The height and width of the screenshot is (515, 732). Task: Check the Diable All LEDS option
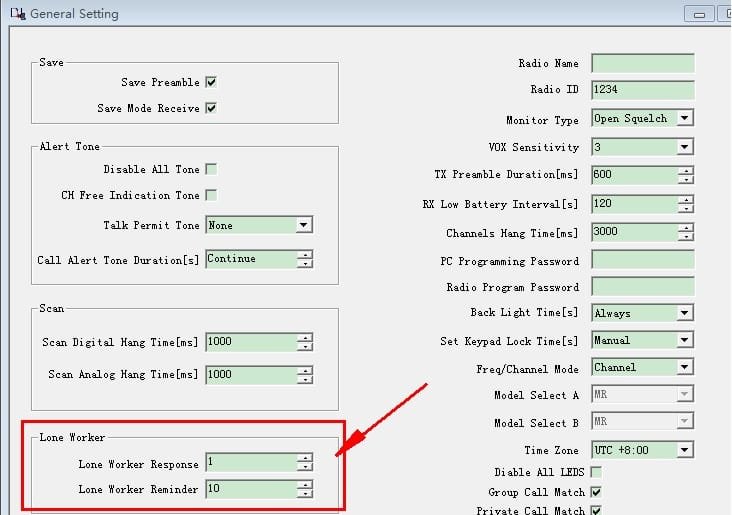[597, 472]
